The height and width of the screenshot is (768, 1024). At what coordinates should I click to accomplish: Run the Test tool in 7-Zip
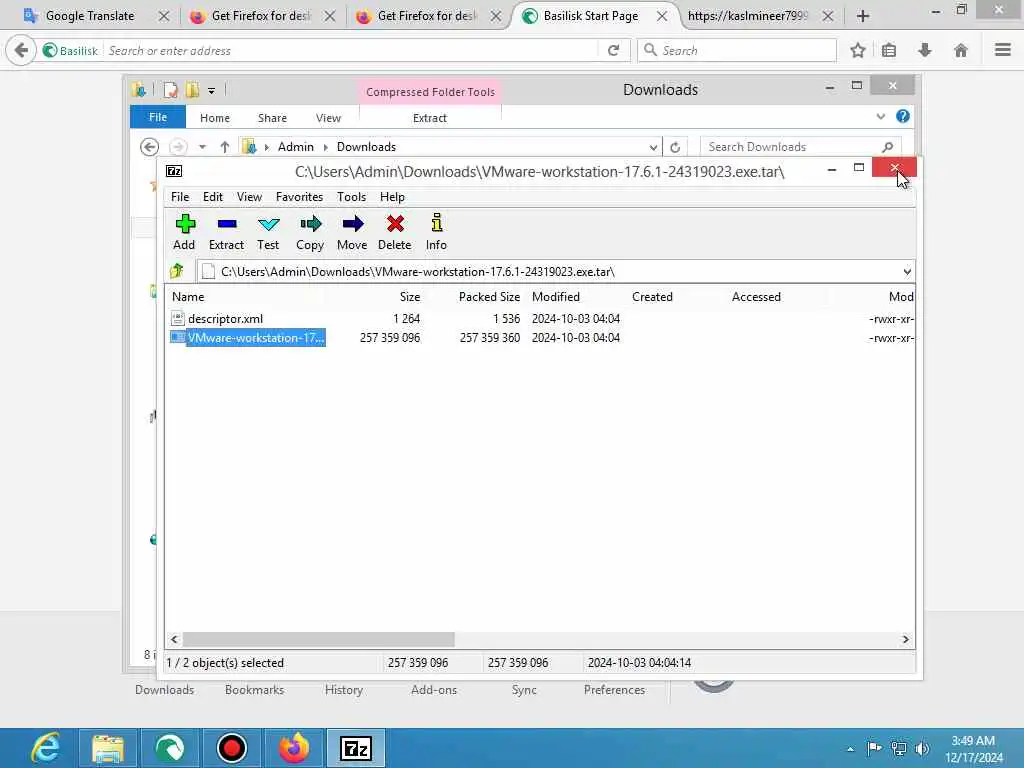(268, 232)
